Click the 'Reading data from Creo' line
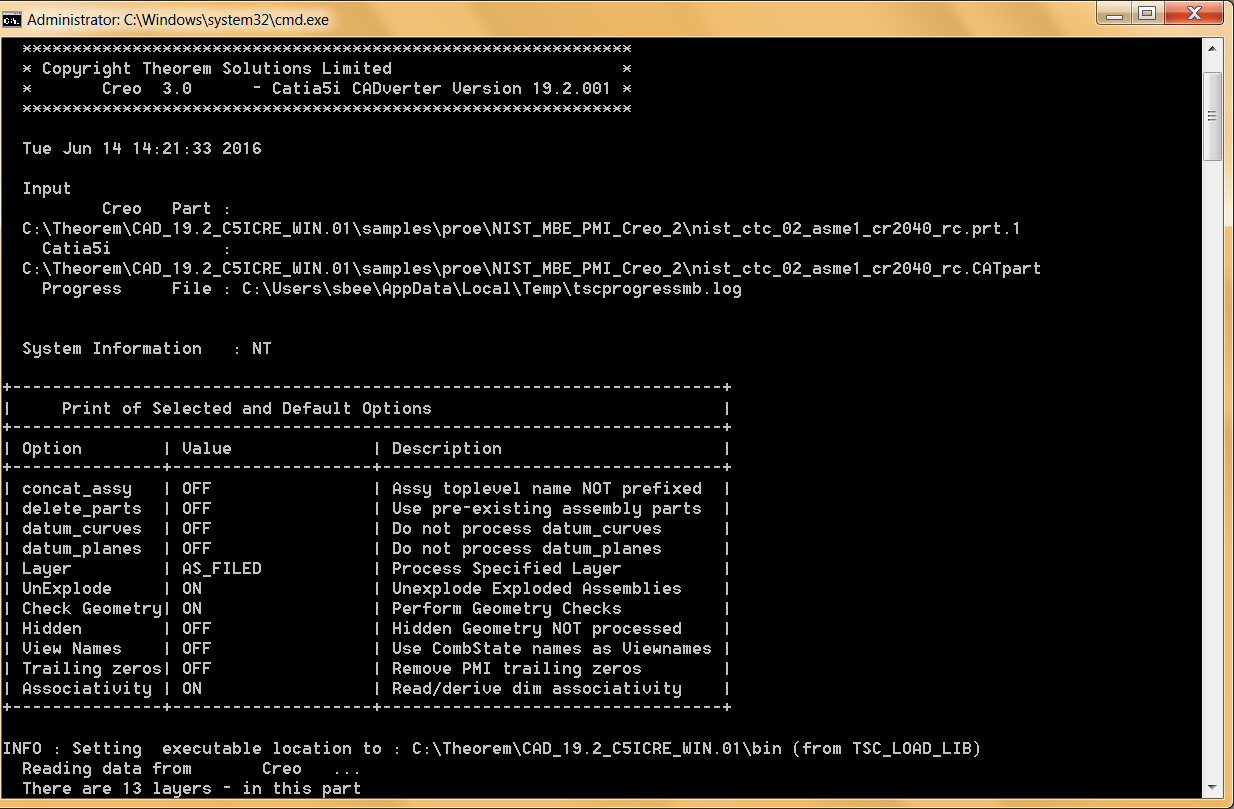1234x809 pixels. coord(192,768)
